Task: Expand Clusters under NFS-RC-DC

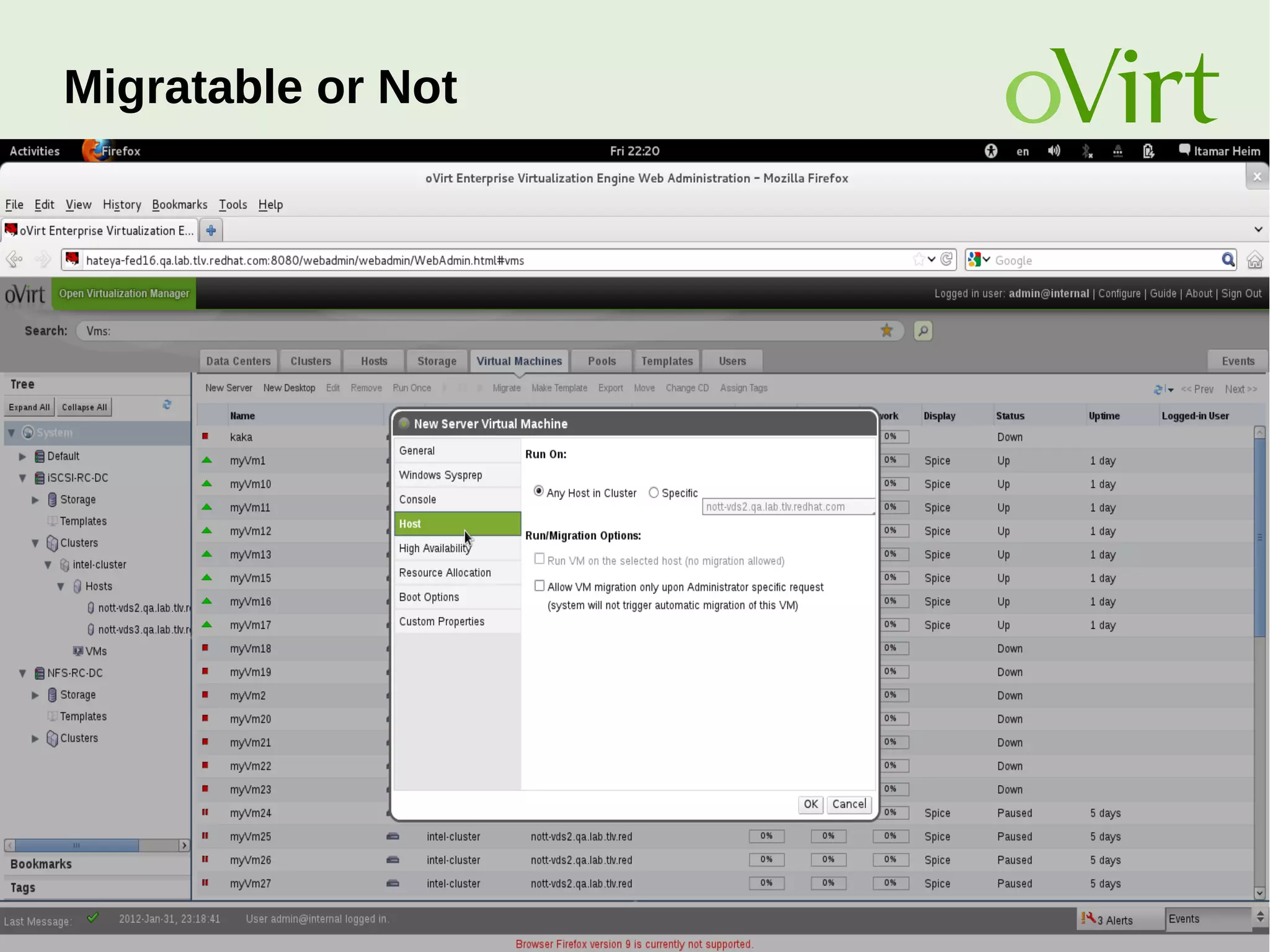Action: point(35,739)
